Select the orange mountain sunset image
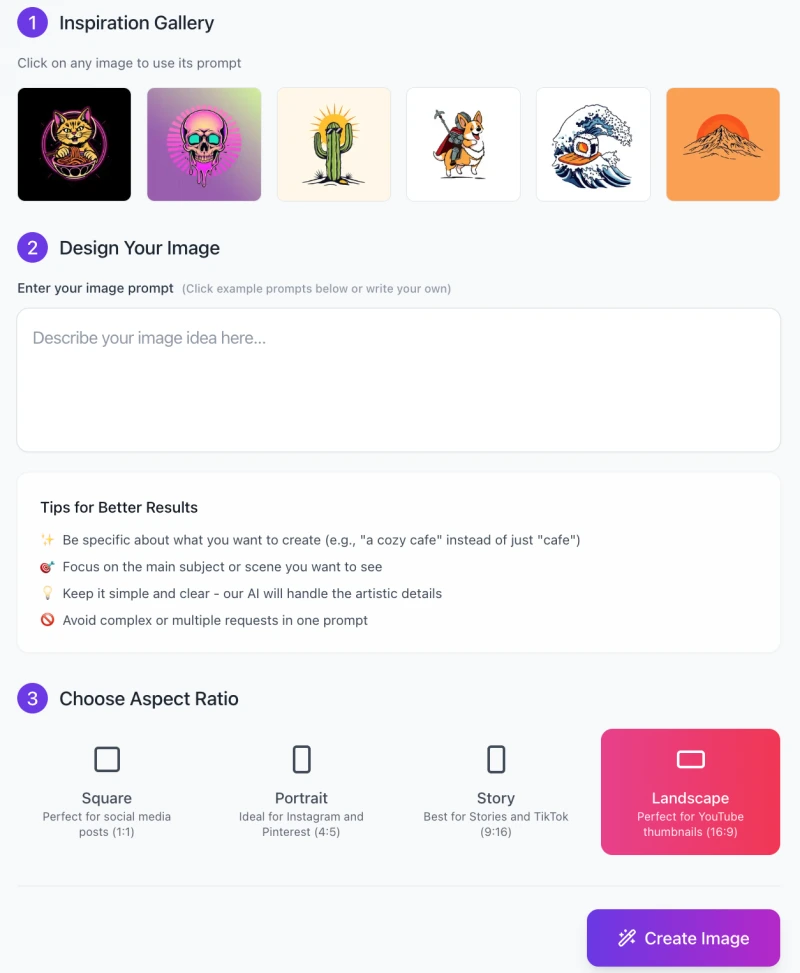 click(x=723, y=144)
